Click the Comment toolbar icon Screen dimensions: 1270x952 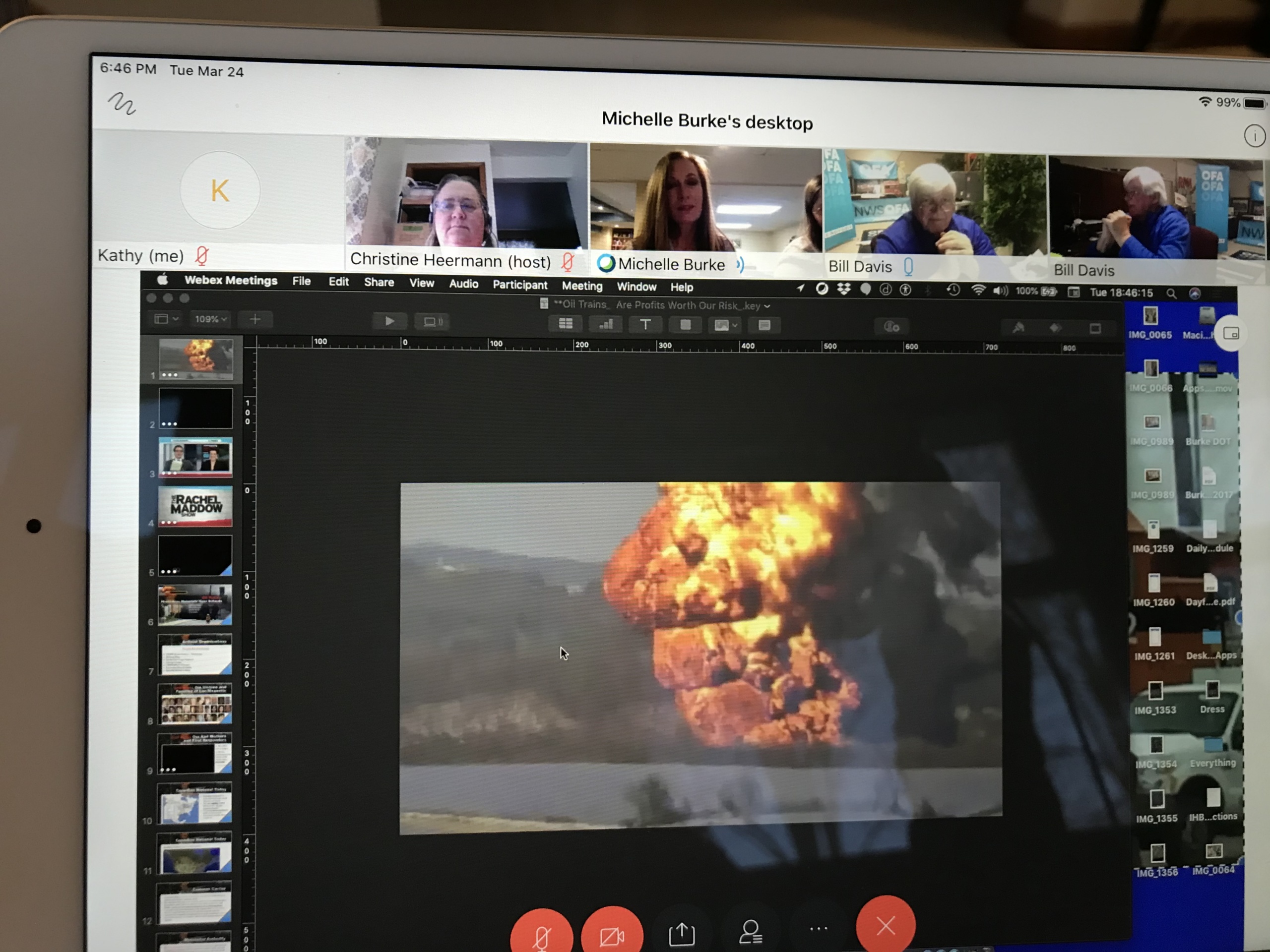764,325
